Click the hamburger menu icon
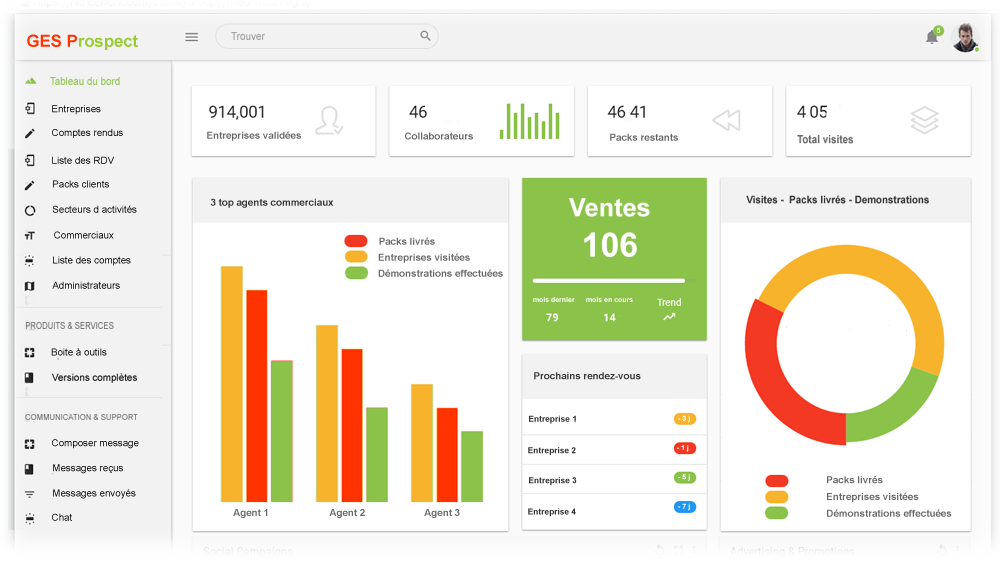1000x562 pixels. tap(192, 37)
